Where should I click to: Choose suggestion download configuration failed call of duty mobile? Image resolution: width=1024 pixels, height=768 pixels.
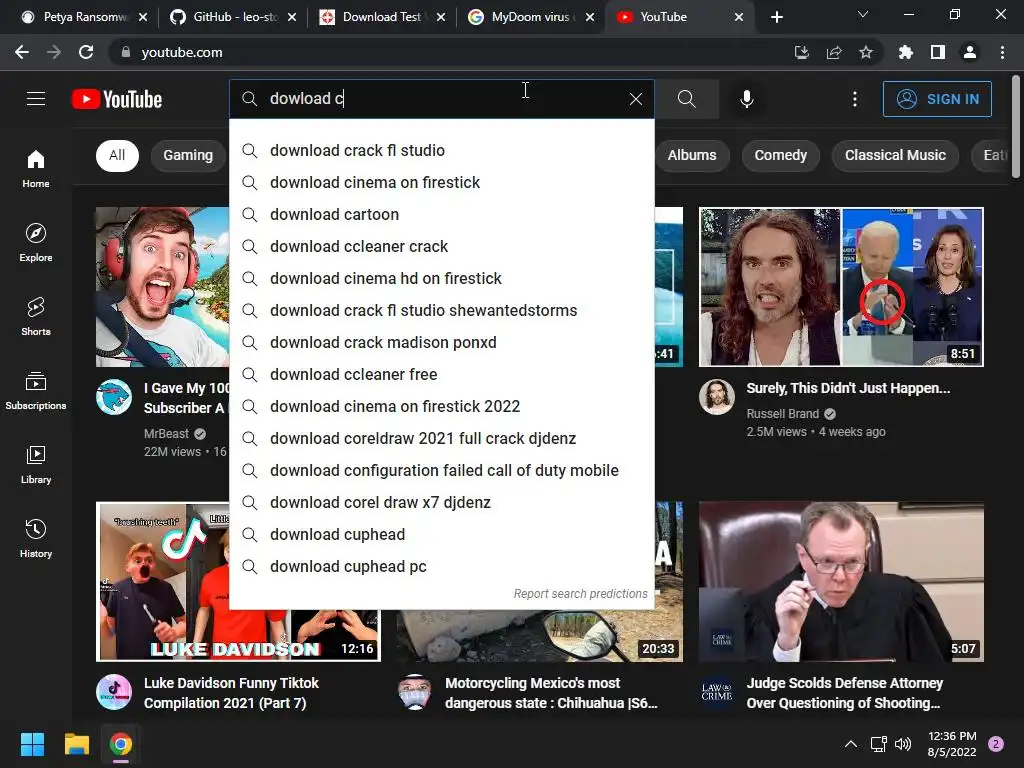click(x=441, y=470)
